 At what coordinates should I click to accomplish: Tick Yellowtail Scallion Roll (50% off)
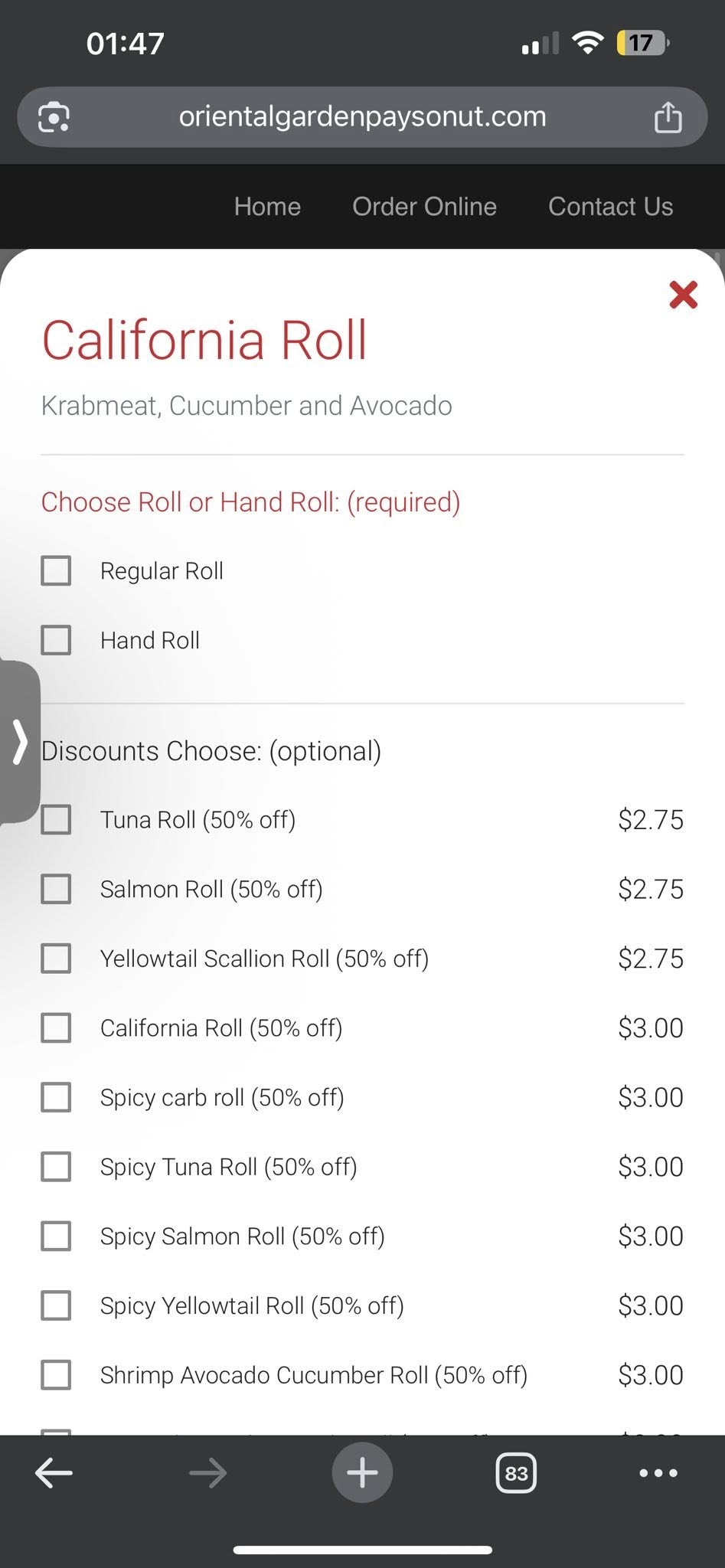[56, 959]
